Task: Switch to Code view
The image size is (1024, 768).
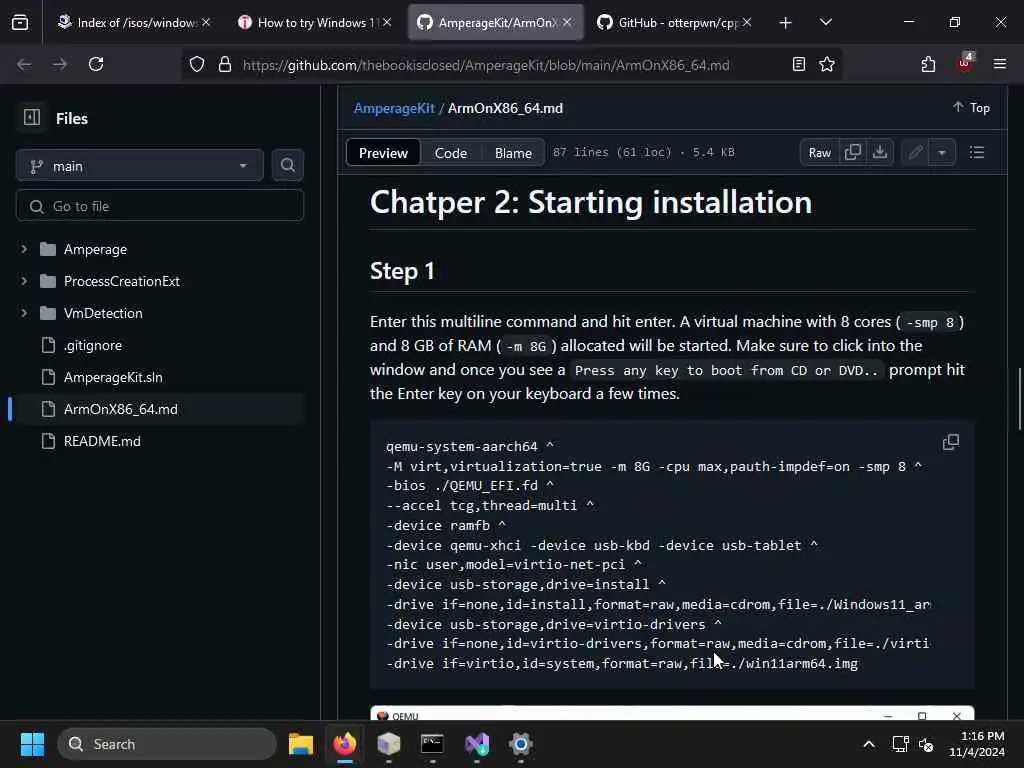Action: [x=451, y=153]
